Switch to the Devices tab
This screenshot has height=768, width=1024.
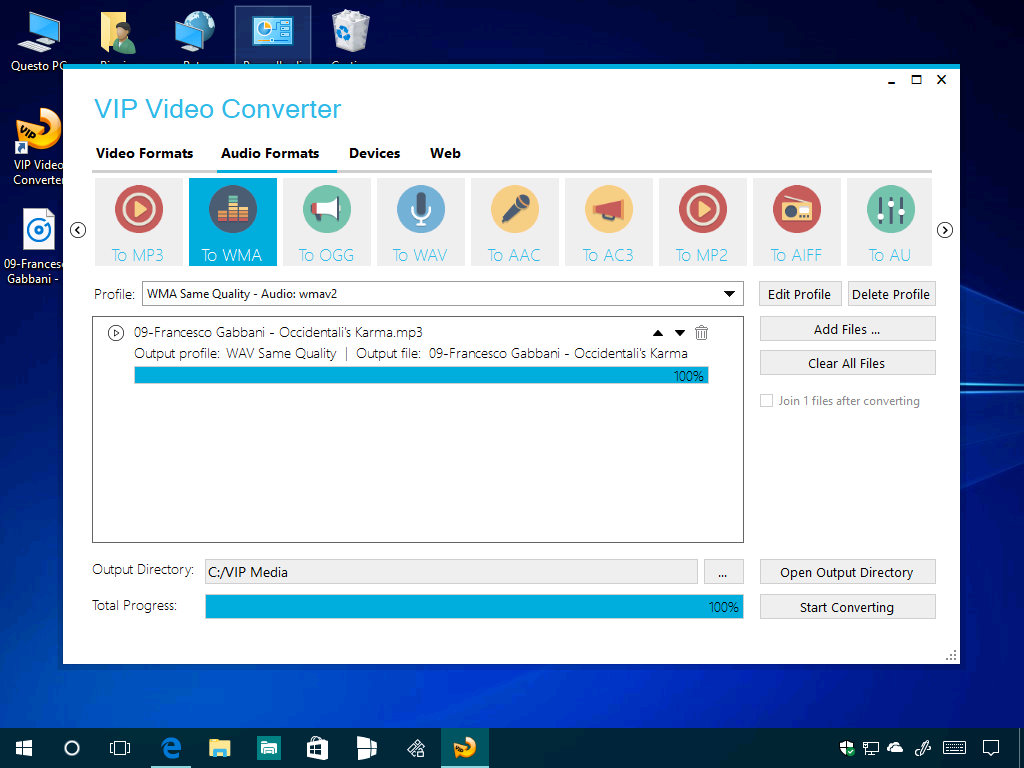(x=374, y=153)
